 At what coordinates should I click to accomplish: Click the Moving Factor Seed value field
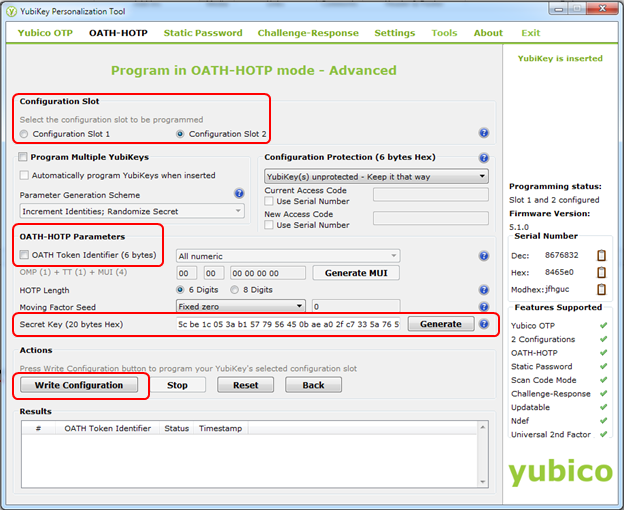(x=356, y=306)
